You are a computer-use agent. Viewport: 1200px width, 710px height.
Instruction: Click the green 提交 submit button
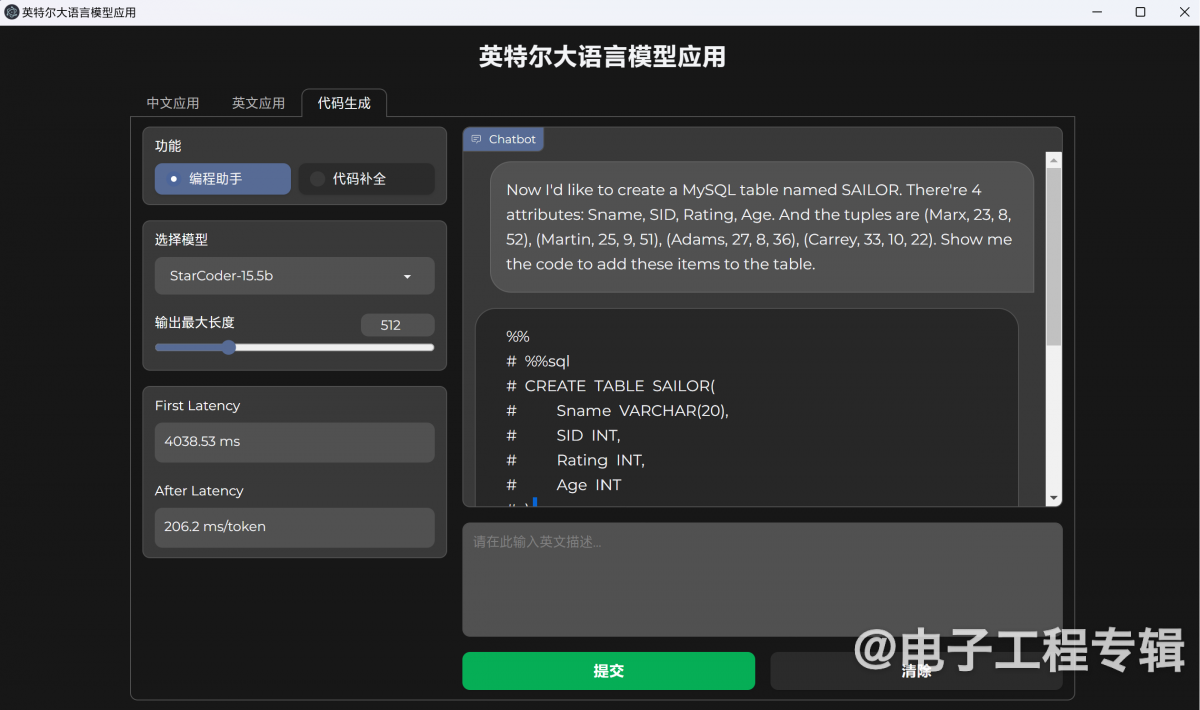pos(608,671)
